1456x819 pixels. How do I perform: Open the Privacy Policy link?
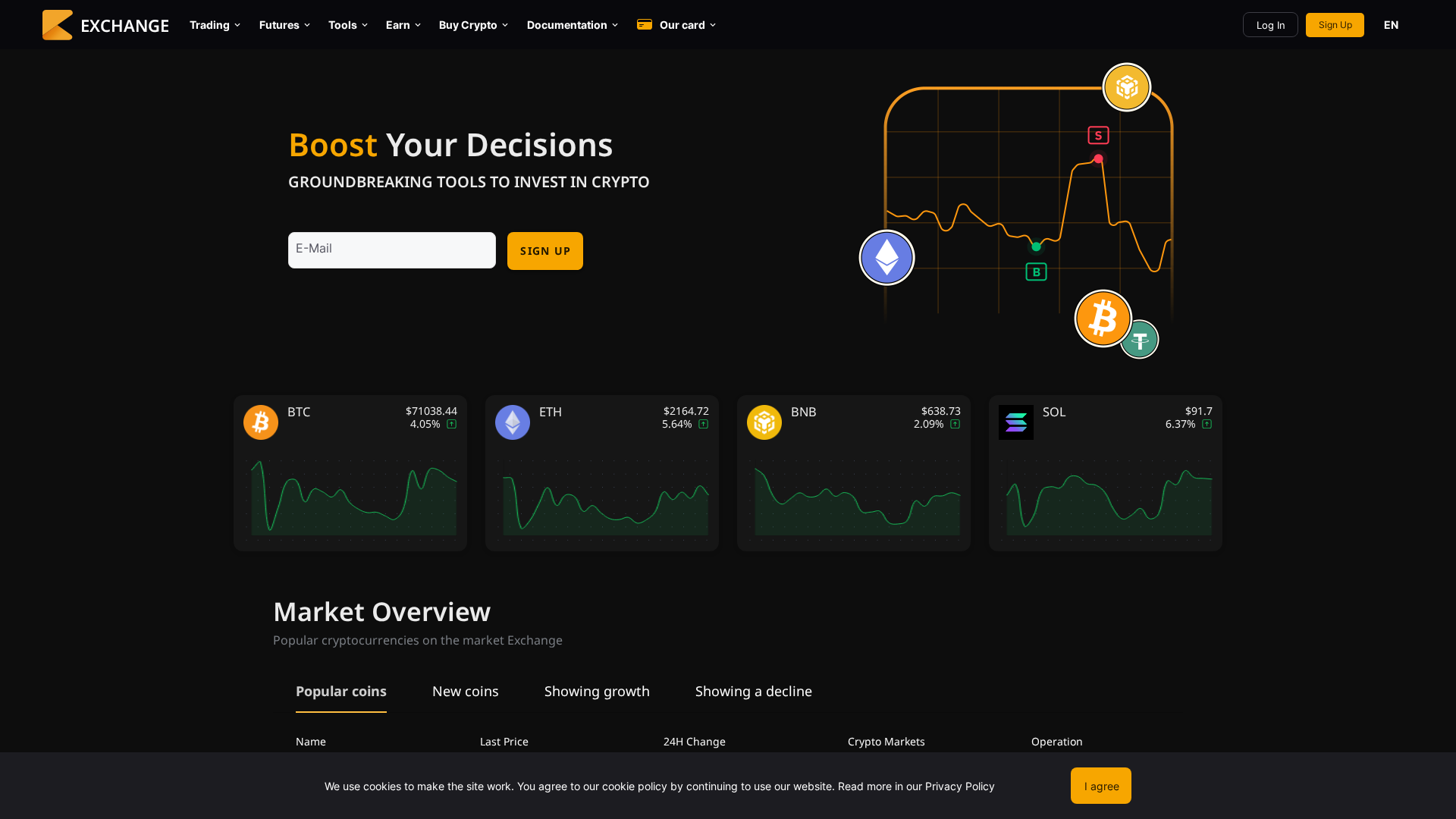coord(959,786)
